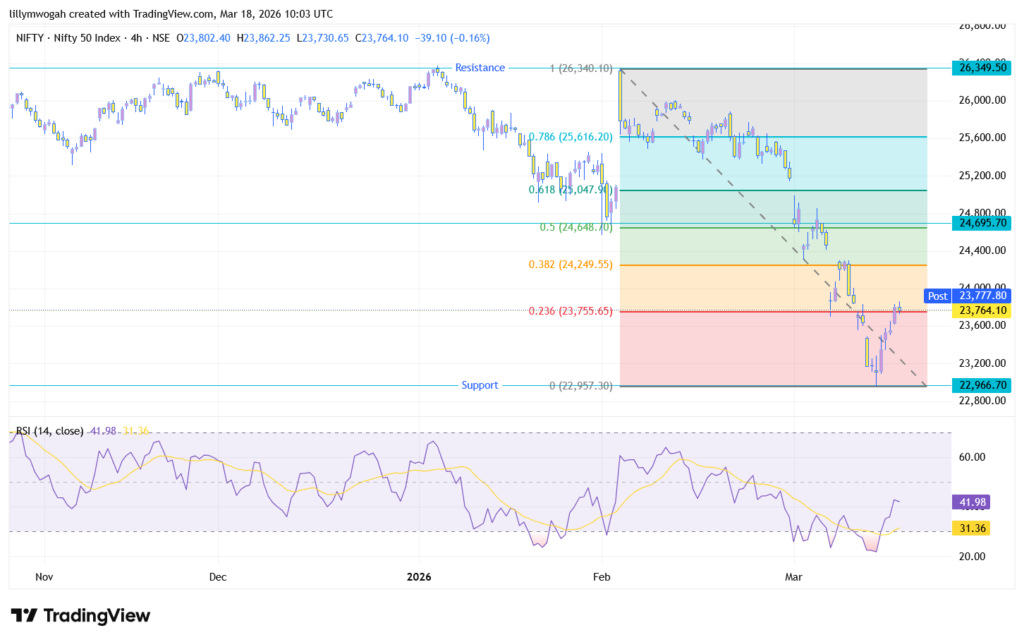
Task: Select the Resistance line text label
Action: click(480, 68)
